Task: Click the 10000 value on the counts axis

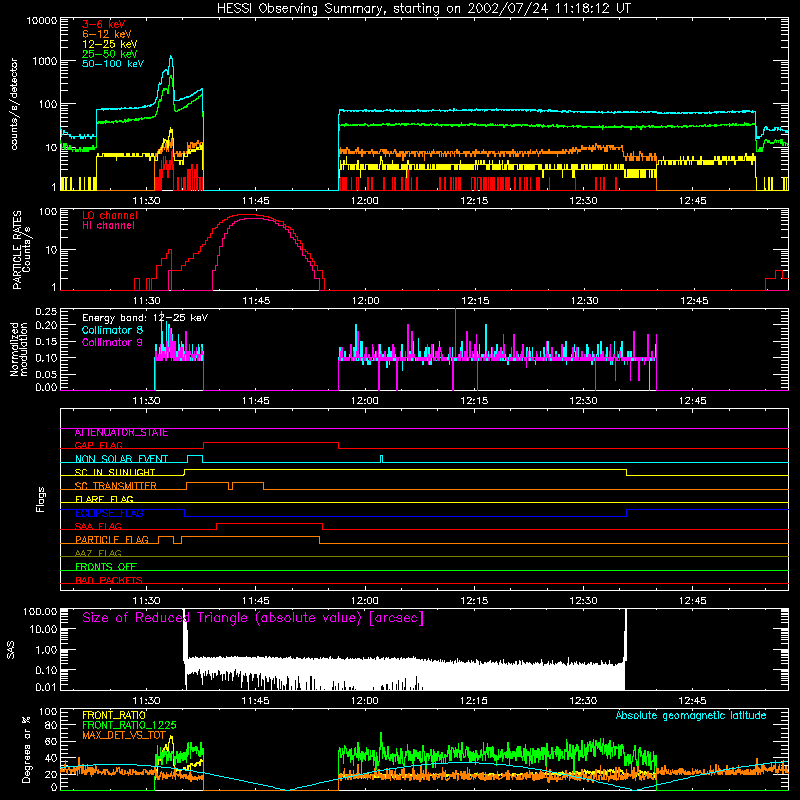Action: (x=42, y=20)
